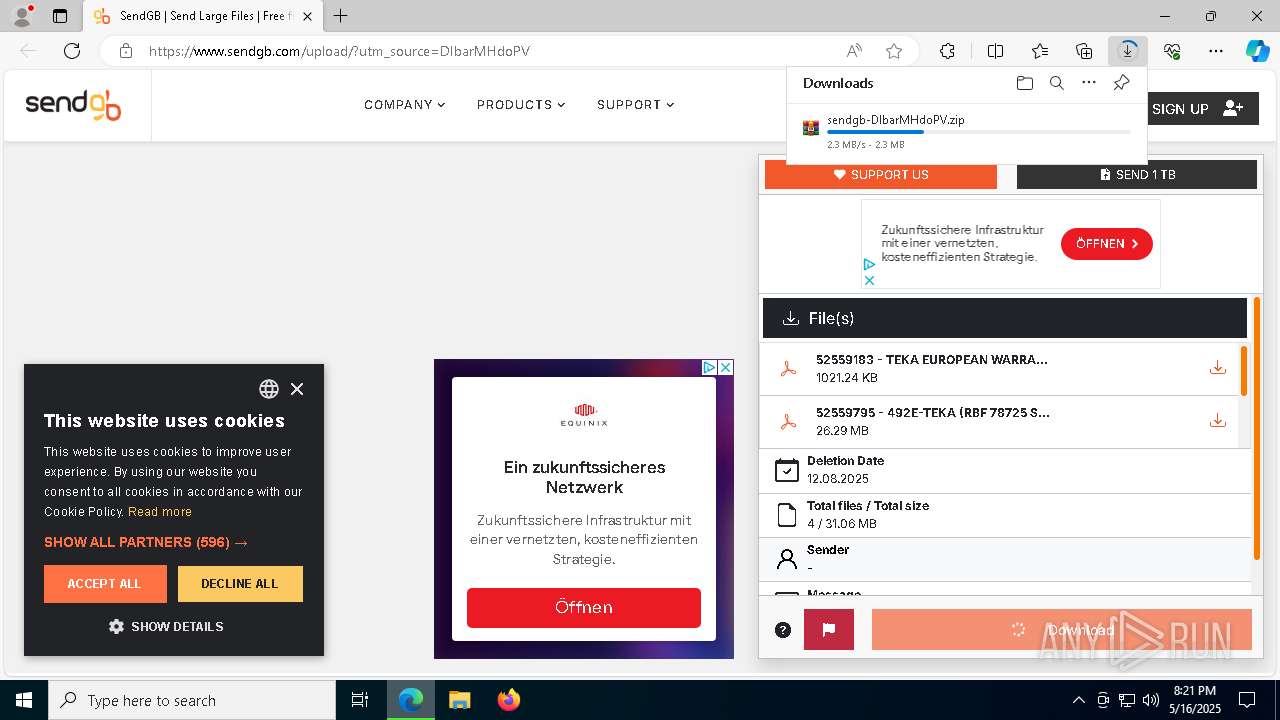Expand the PRODUCTS menu
The height and width of the screenshot is (720, 1280).
pyautogui.click(x=520, y=105)
